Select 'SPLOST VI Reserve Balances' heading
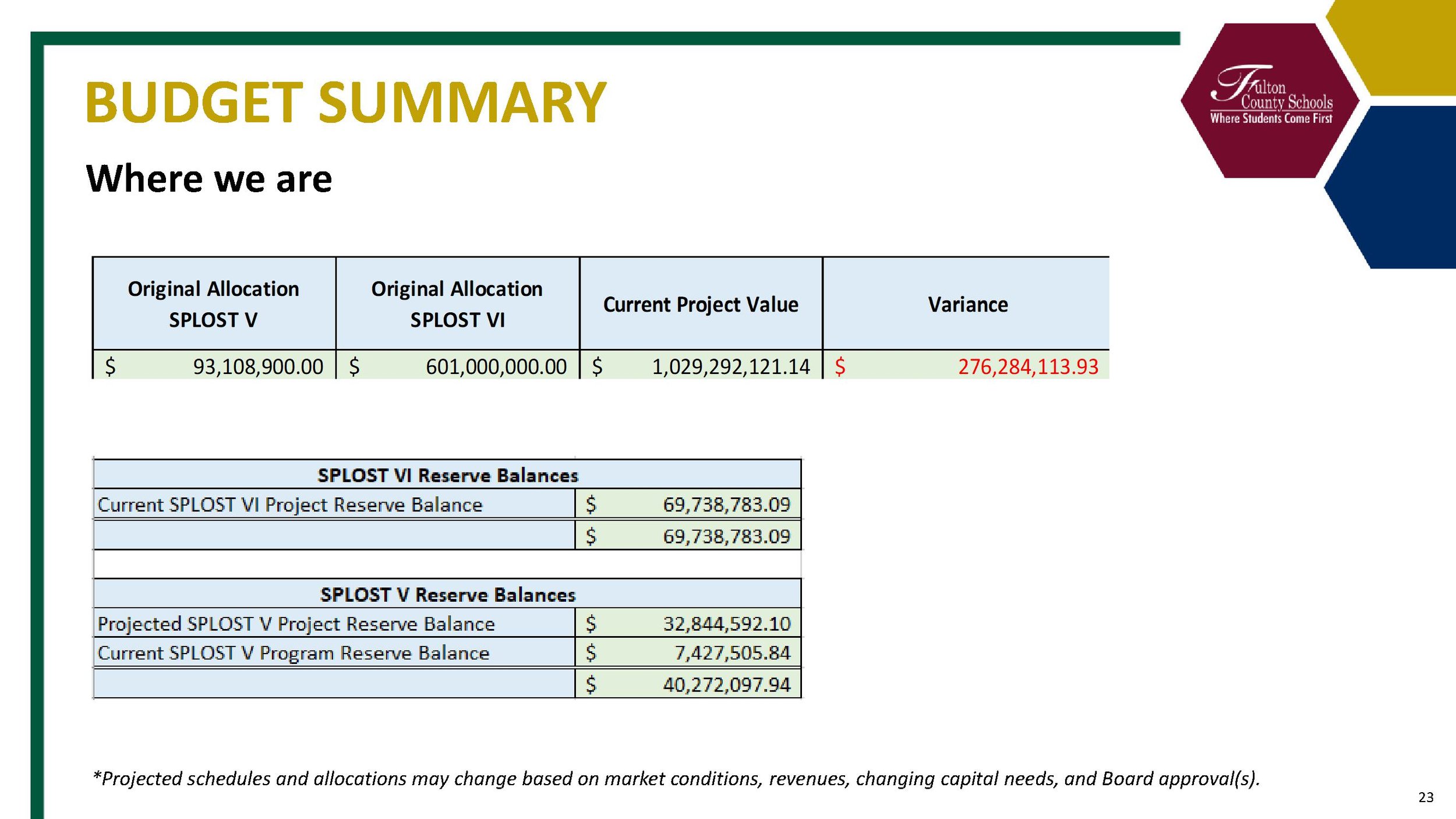 (447, 475)
